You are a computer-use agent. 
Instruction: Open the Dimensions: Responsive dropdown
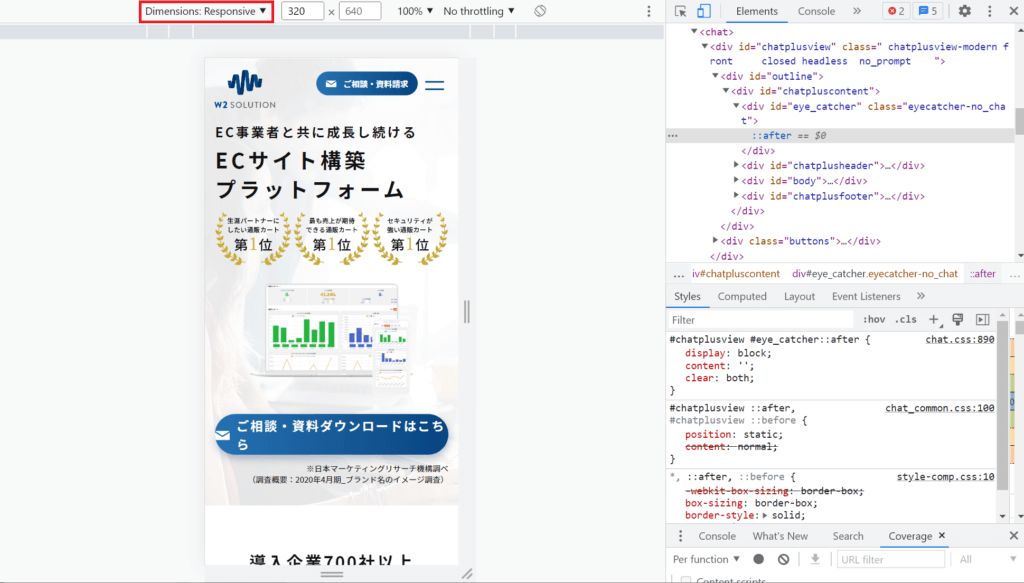click(x=205, y=11)
